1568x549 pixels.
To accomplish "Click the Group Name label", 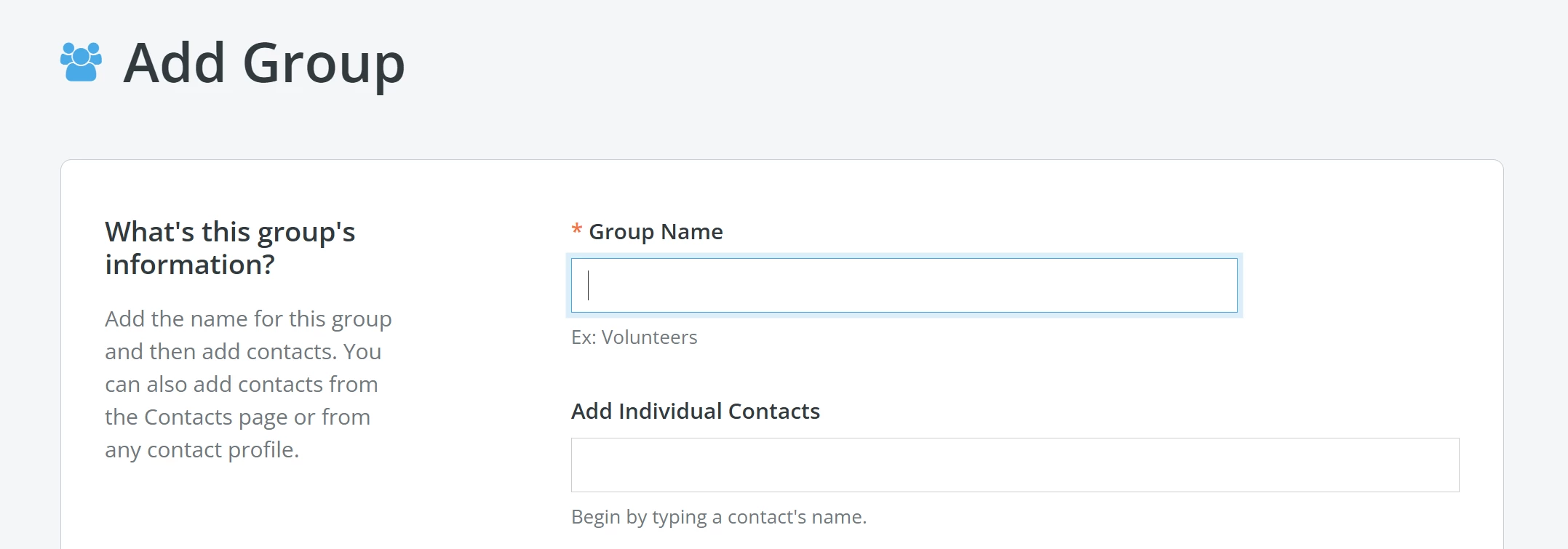I will pyautogui.click(x=654, y=231).
